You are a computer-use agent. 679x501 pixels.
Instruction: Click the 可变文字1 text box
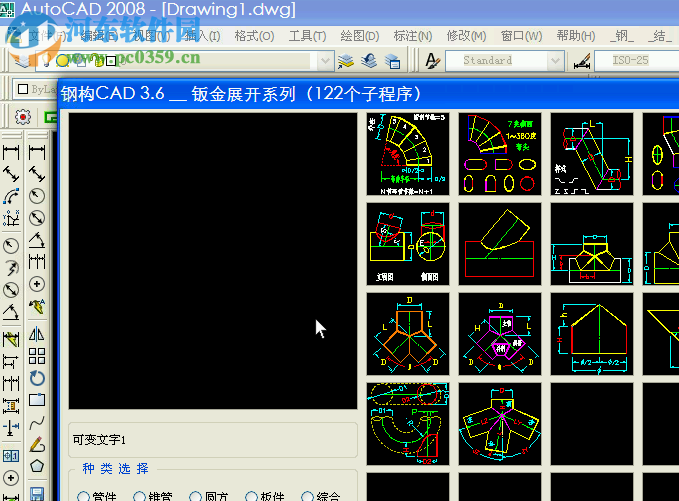click(213, 440)
